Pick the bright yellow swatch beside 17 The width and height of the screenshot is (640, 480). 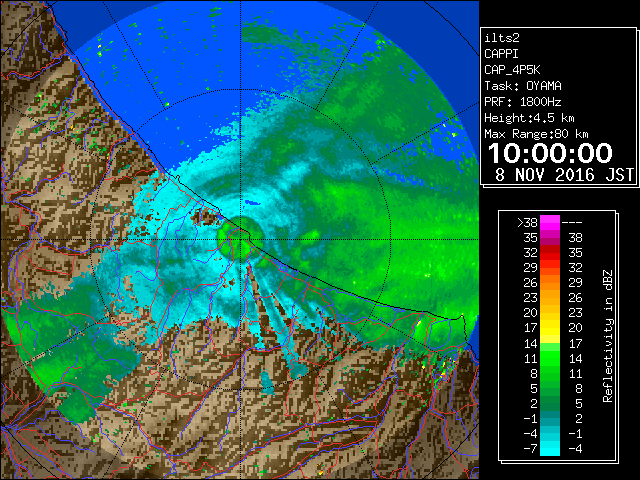(x=550, y=328)
